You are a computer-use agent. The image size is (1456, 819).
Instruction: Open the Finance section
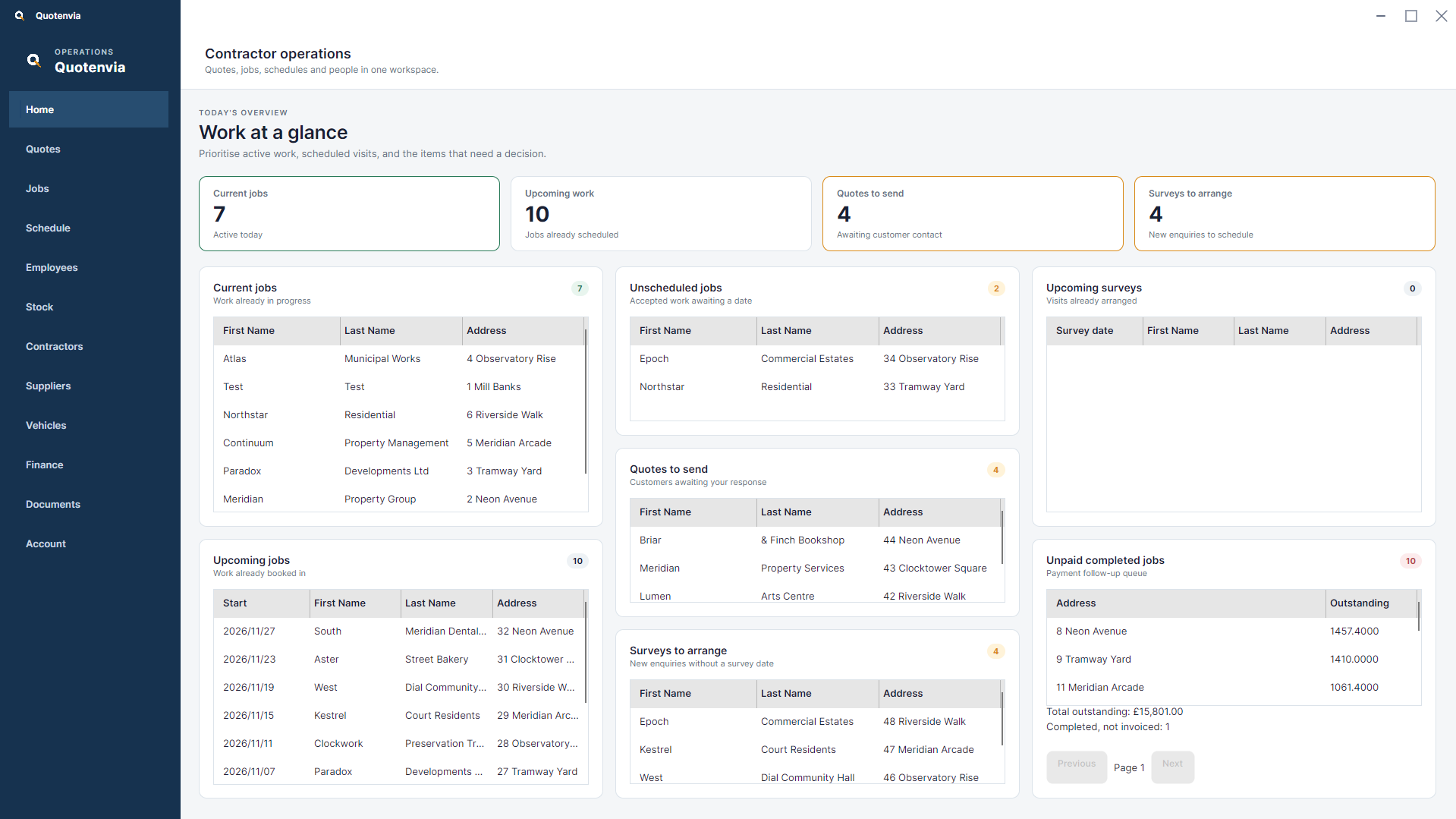coord(89,465)
